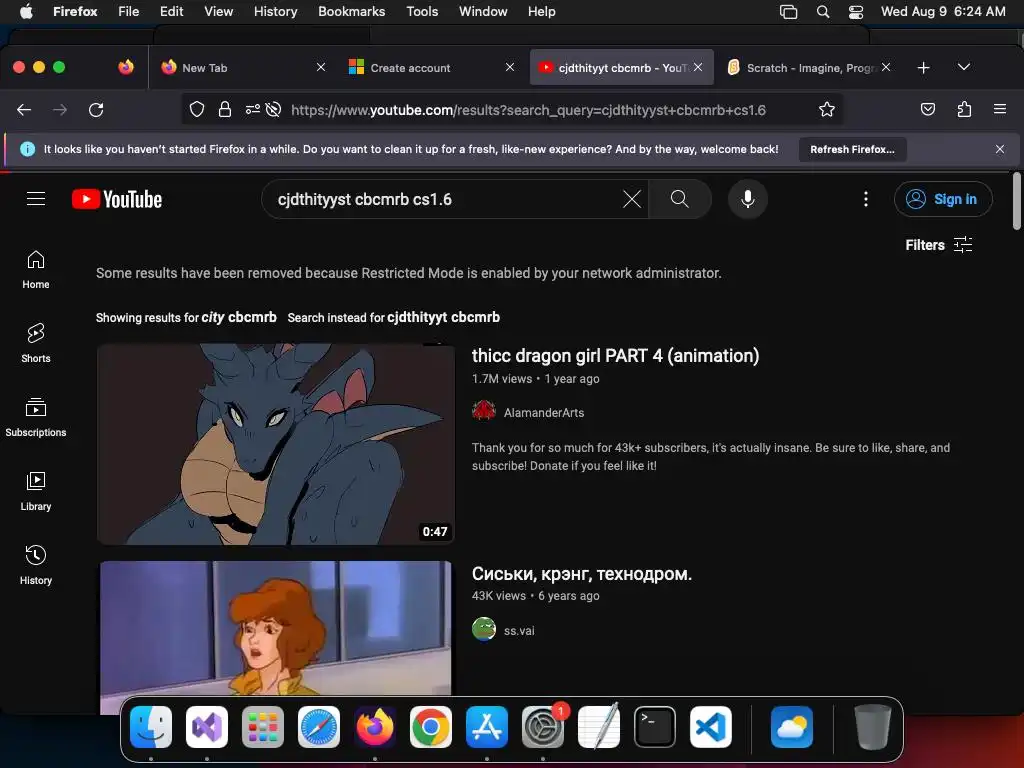Open Firefox View pinned icon
Viewport: 1024px width, 768px height.
[126, 67]
